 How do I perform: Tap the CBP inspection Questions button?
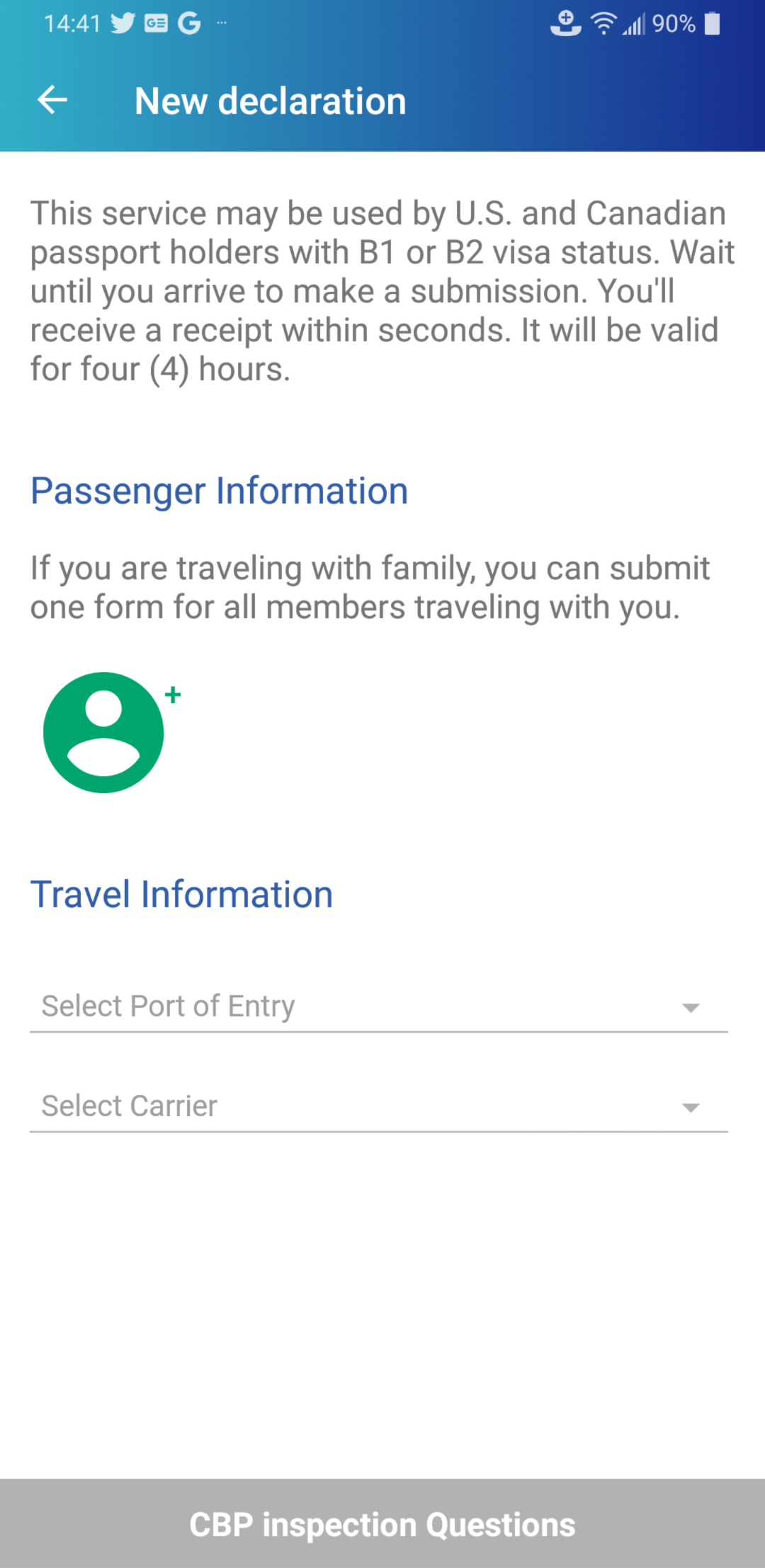pyautogui.click(x=382, y=1524)
